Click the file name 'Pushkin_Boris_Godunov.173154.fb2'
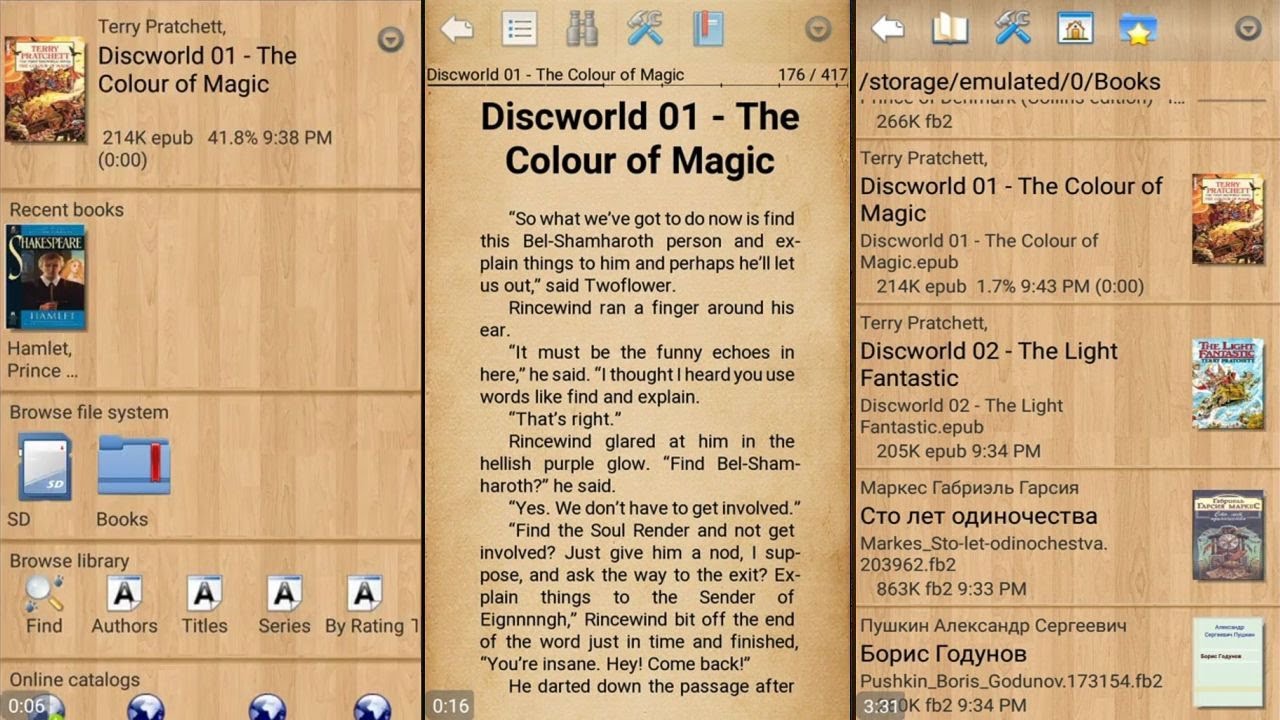This screenshot has width=1280, height=720. click(1011, 682)
